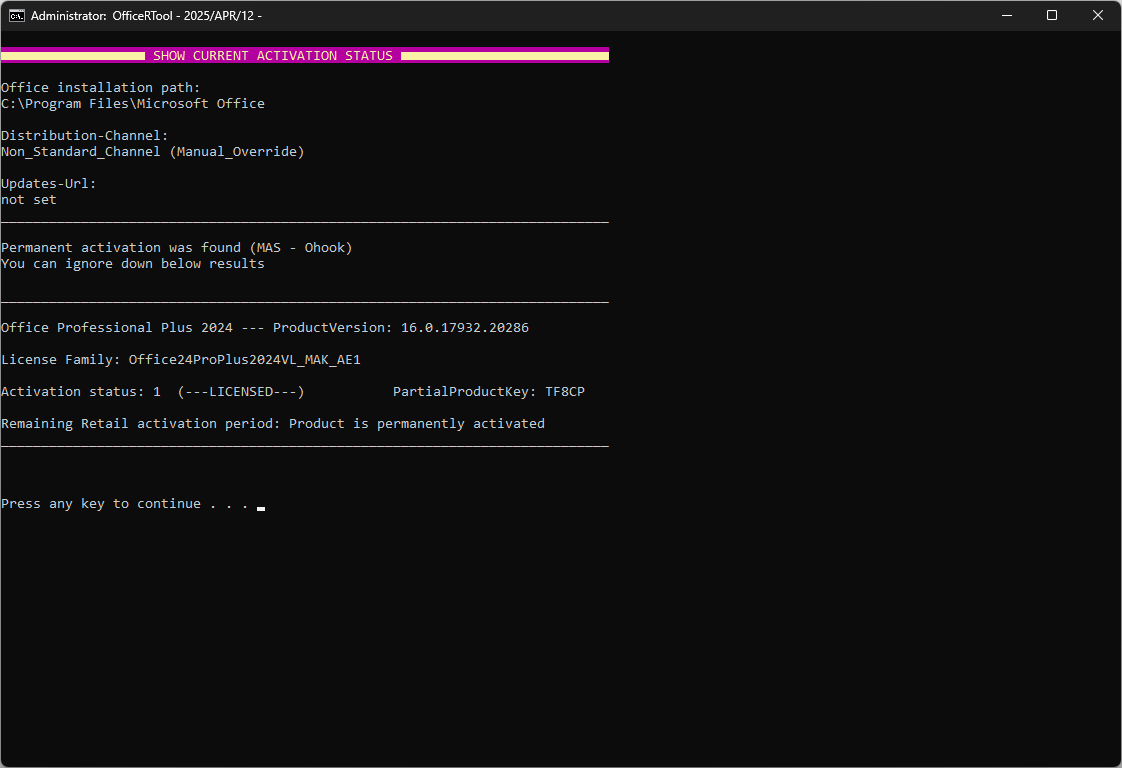
Task: Click 'Permanent activation was found (MAS - Ohook)'
Action: click(177, 248)
